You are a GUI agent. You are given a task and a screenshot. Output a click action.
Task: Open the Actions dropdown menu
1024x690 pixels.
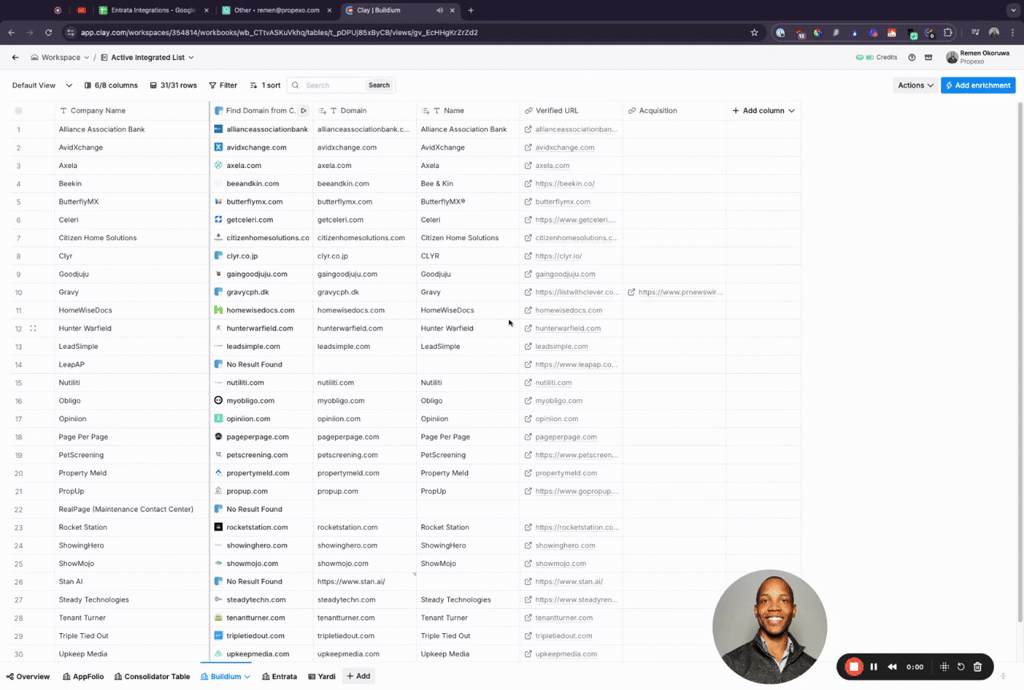(915, 86)
